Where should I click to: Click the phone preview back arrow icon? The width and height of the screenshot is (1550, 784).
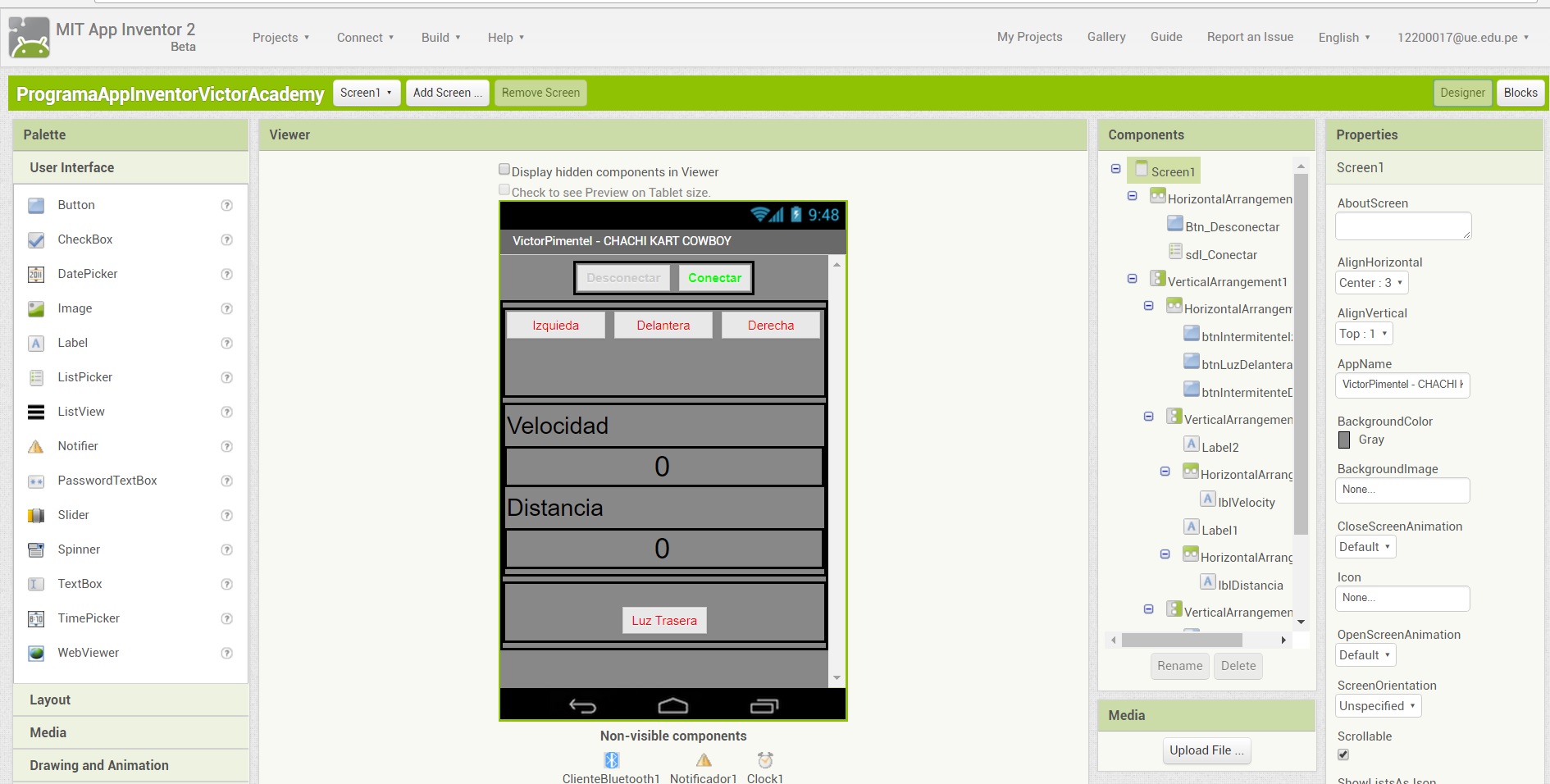pos(583,705)
